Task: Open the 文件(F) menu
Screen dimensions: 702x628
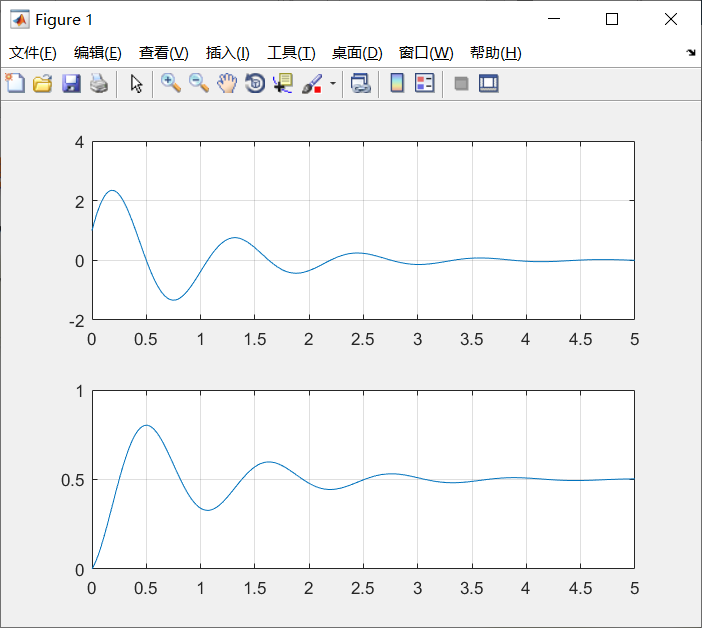Action: [x=33, y=53]
